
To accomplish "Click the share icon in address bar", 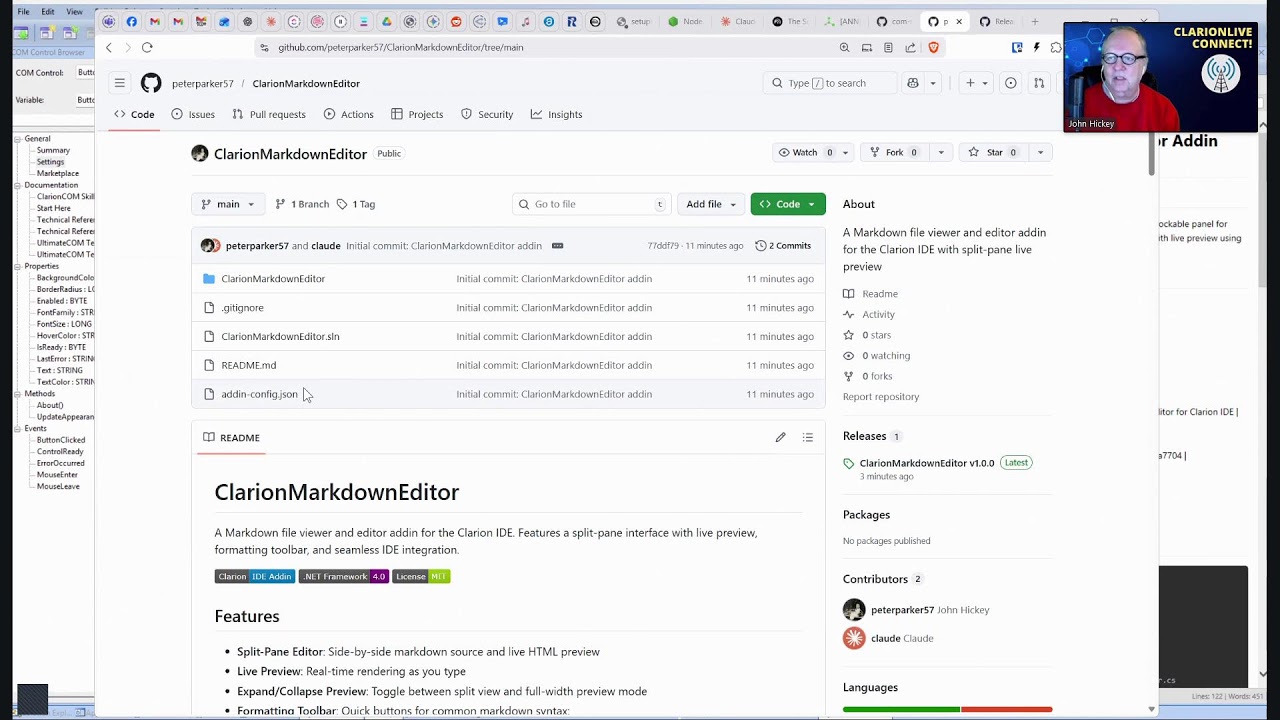I will coord(910,47).
